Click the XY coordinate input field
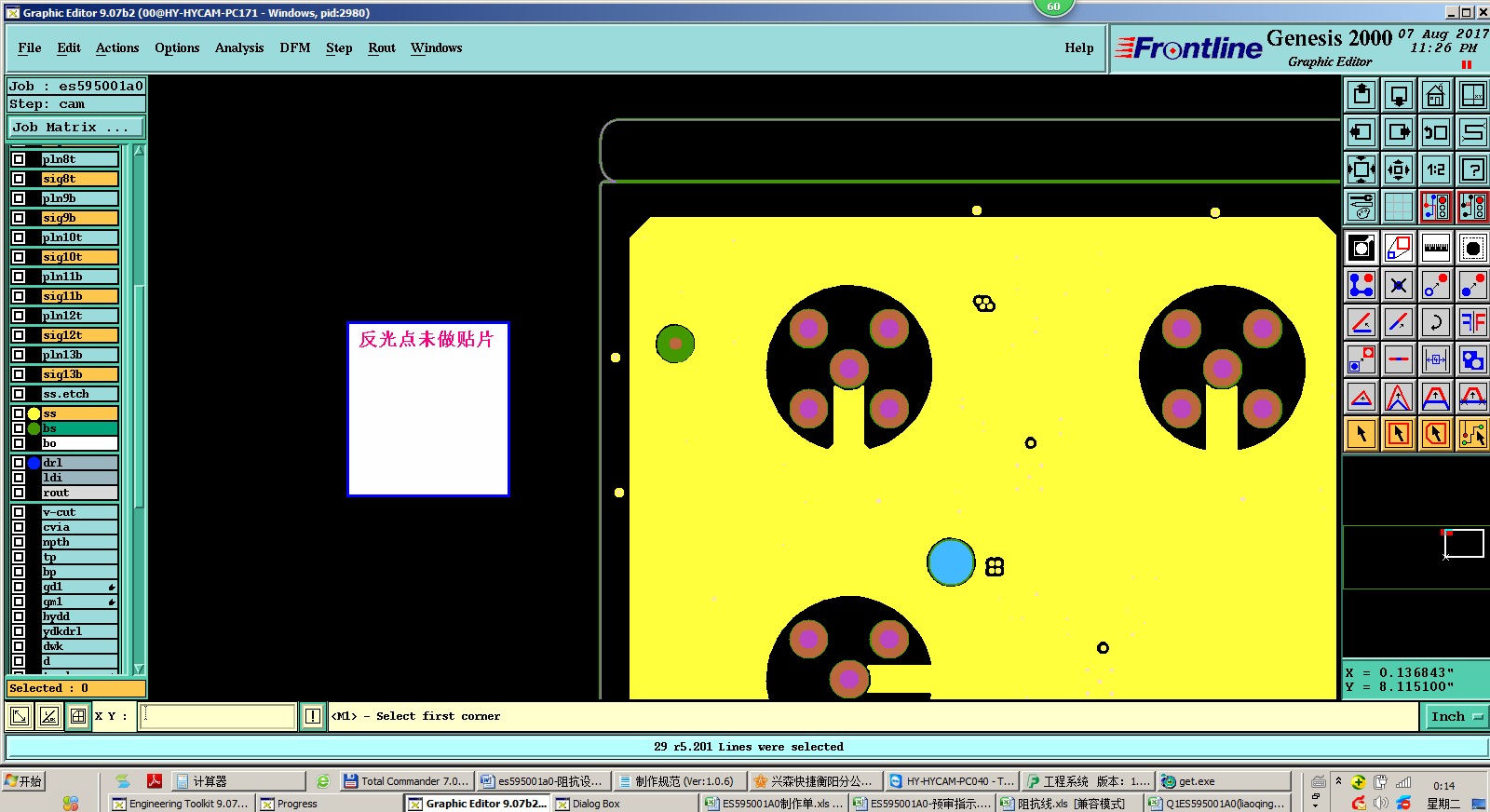 coord(218,716)
